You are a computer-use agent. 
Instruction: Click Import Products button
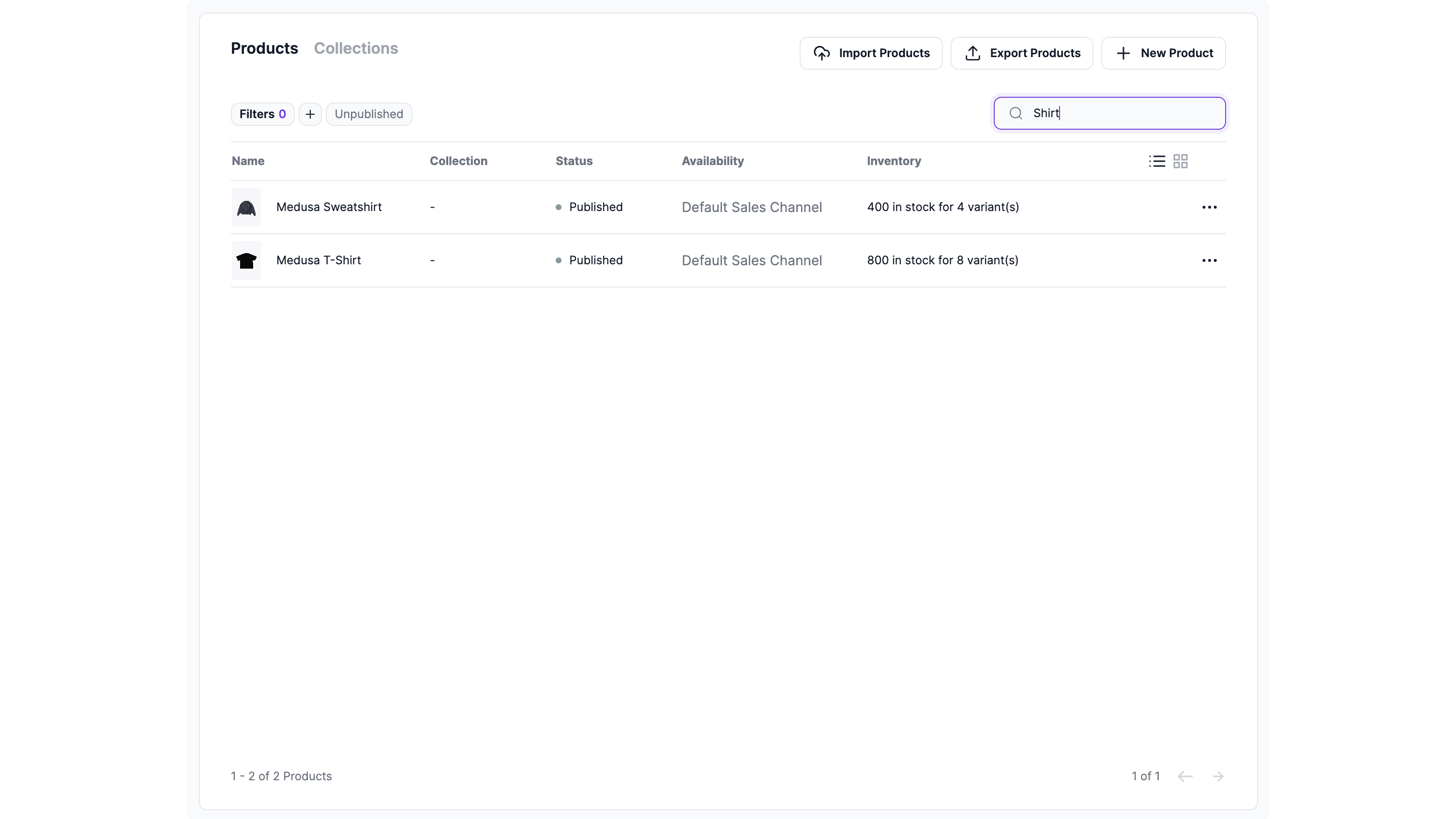coord(871,53)
